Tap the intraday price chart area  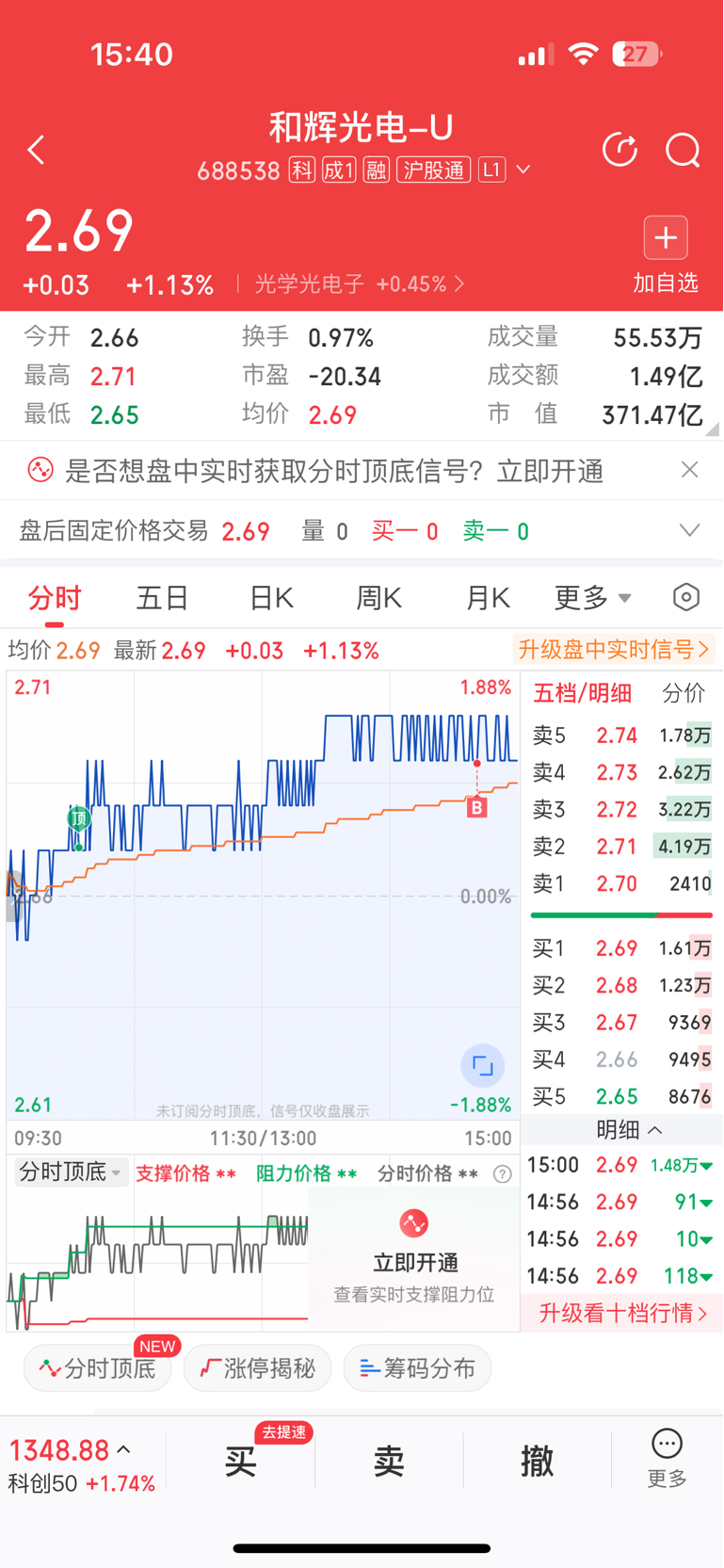point(263,895)
